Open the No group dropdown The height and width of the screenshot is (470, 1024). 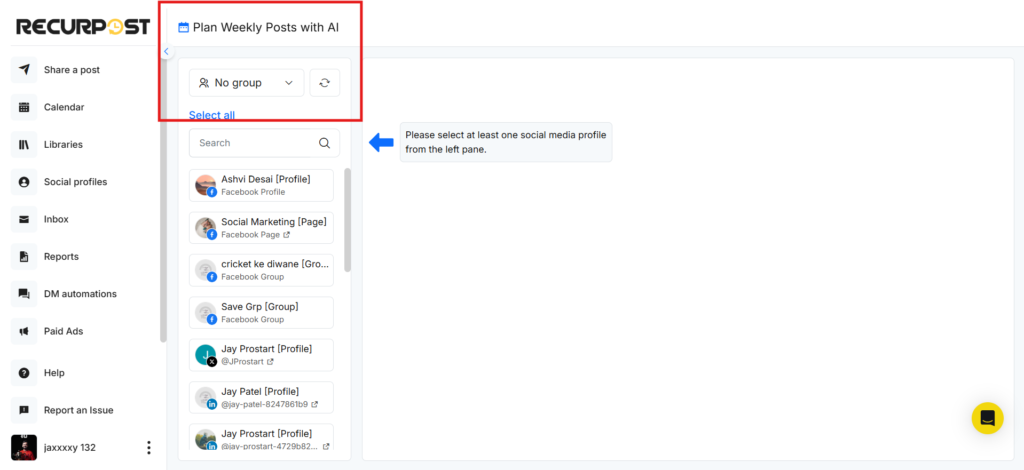coord(246,83)
